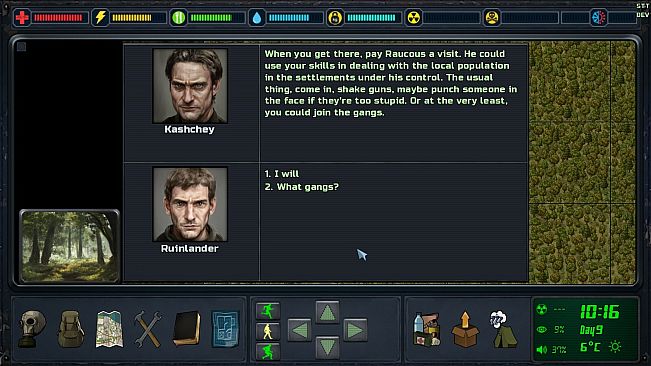Open the gas mask equipment icon

32,329
